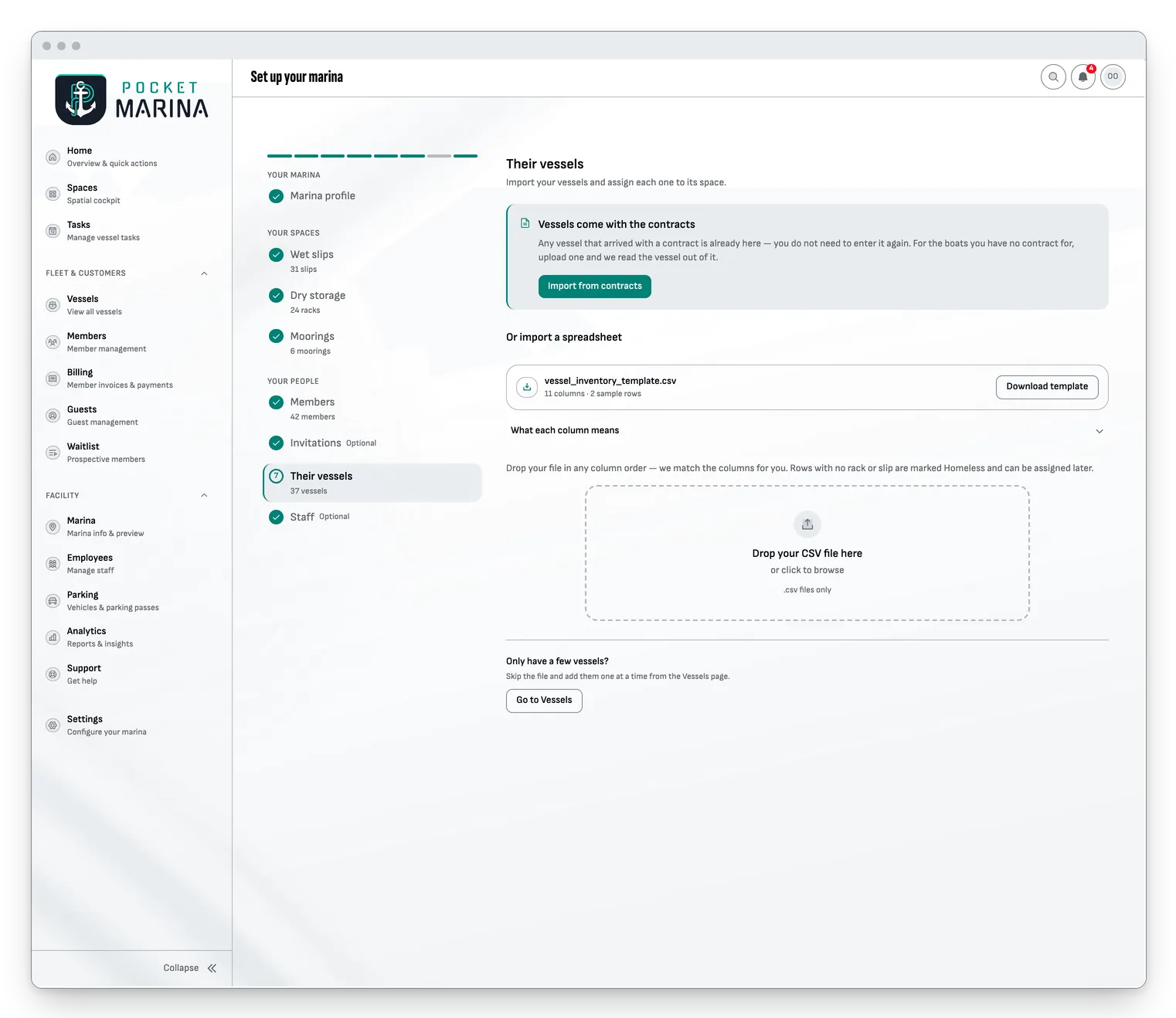Click the Waitlist sidebar icon
1176x1018 pixels.
pyautogui.click(x=53, y=453)
